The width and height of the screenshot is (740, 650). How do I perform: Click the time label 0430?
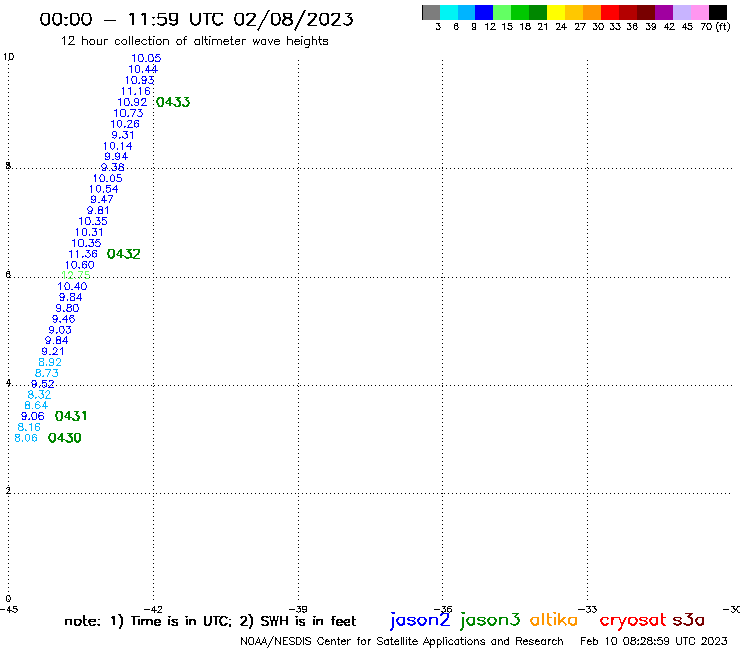point(65,438)
